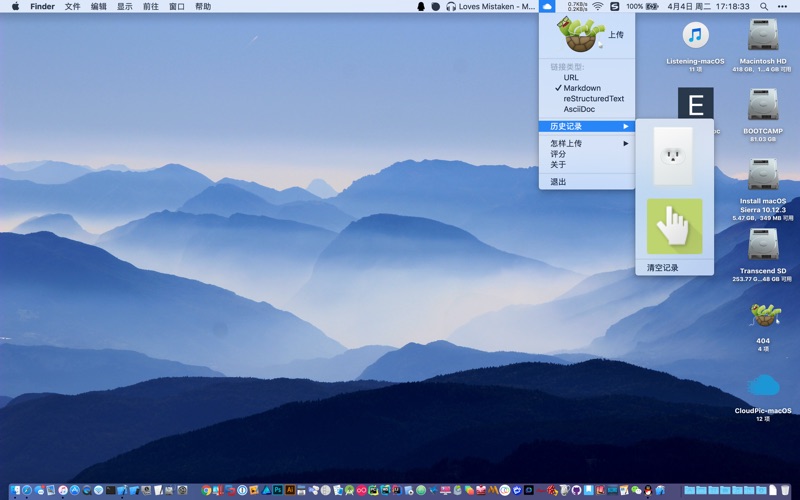
Task: Click the Sogou S input method icon
Action: point(615,6)
